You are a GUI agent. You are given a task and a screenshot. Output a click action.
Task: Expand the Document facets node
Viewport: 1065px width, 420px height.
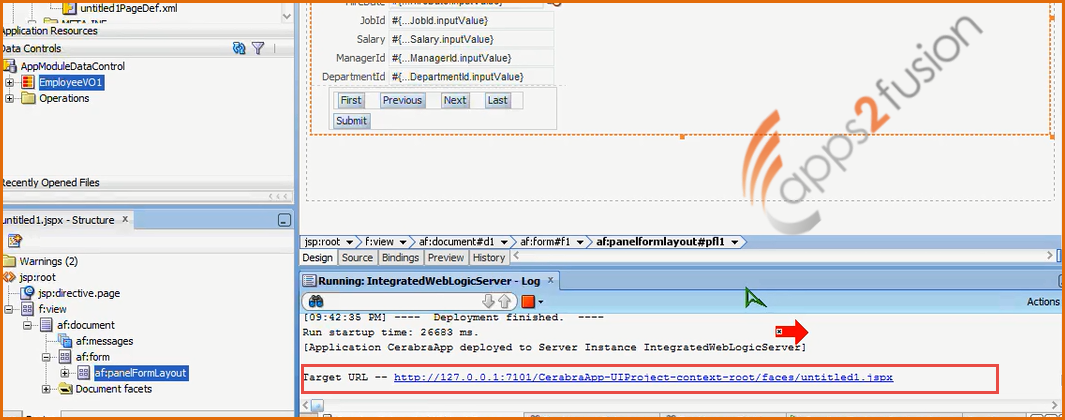tap(46, 389)
